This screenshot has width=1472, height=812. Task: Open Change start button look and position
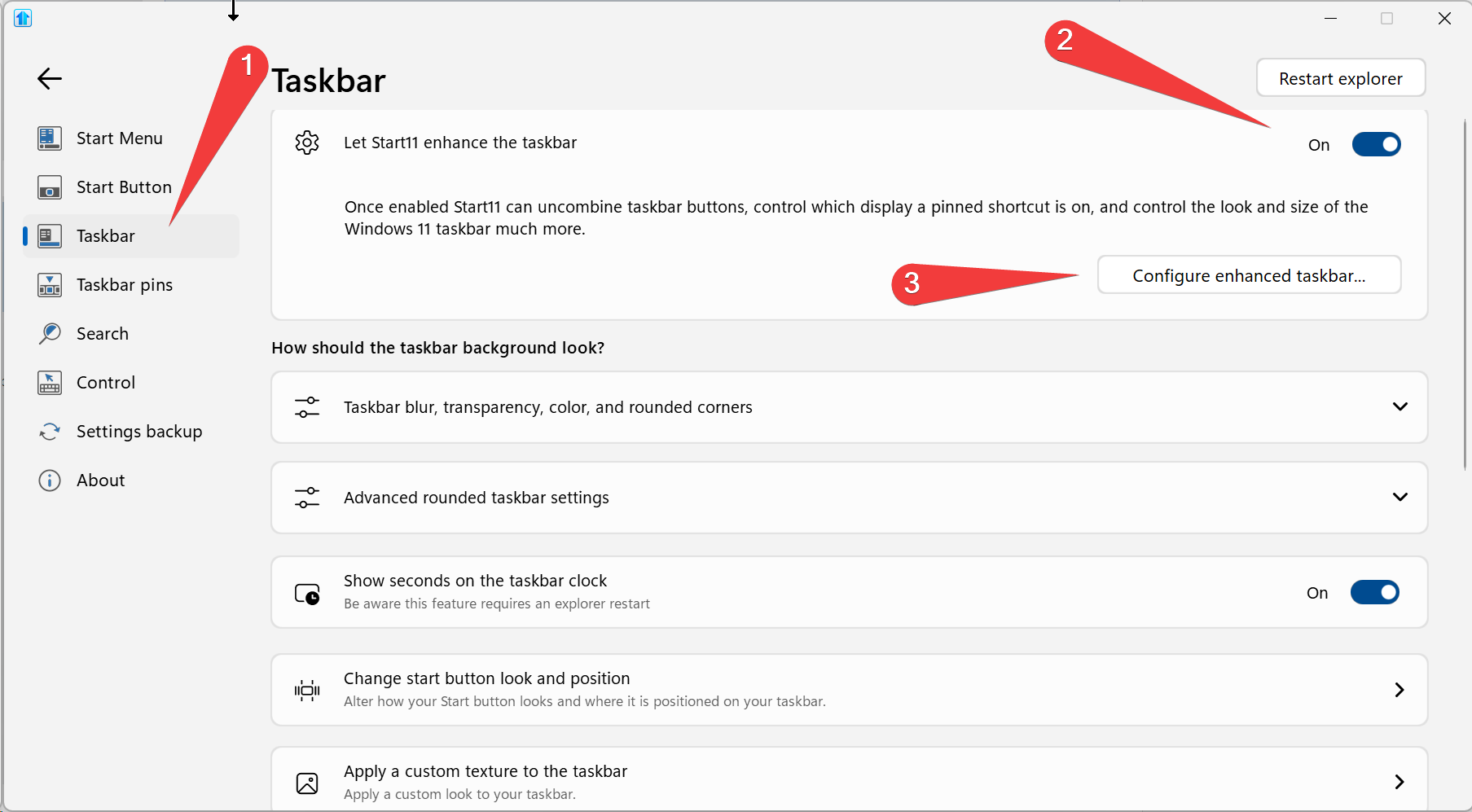pos(1399,690)
